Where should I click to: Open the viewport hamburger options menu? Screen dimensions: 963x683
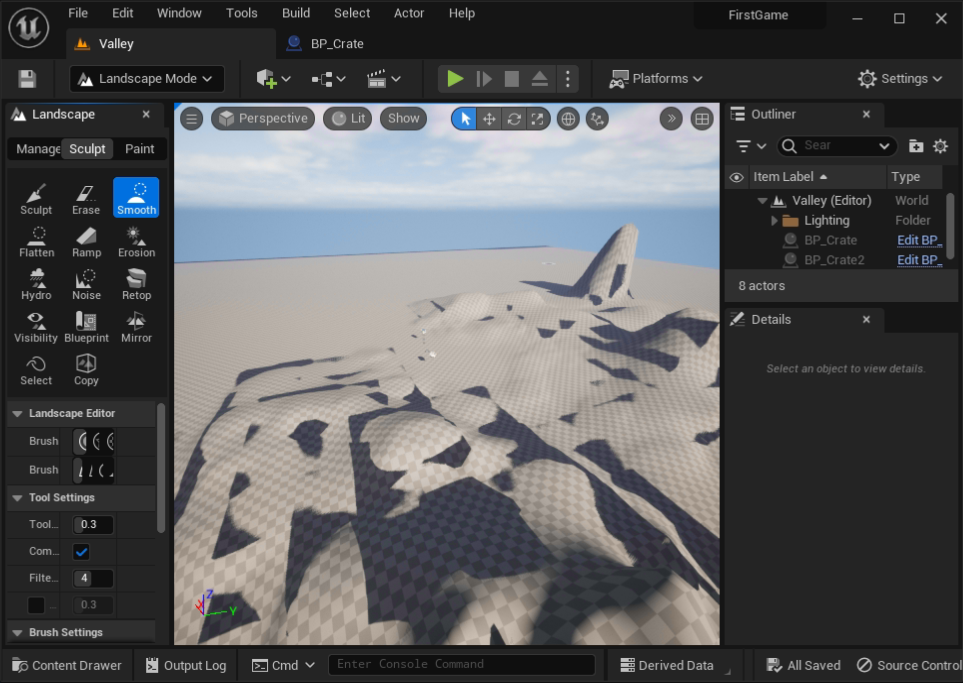(x=192, y=119)
